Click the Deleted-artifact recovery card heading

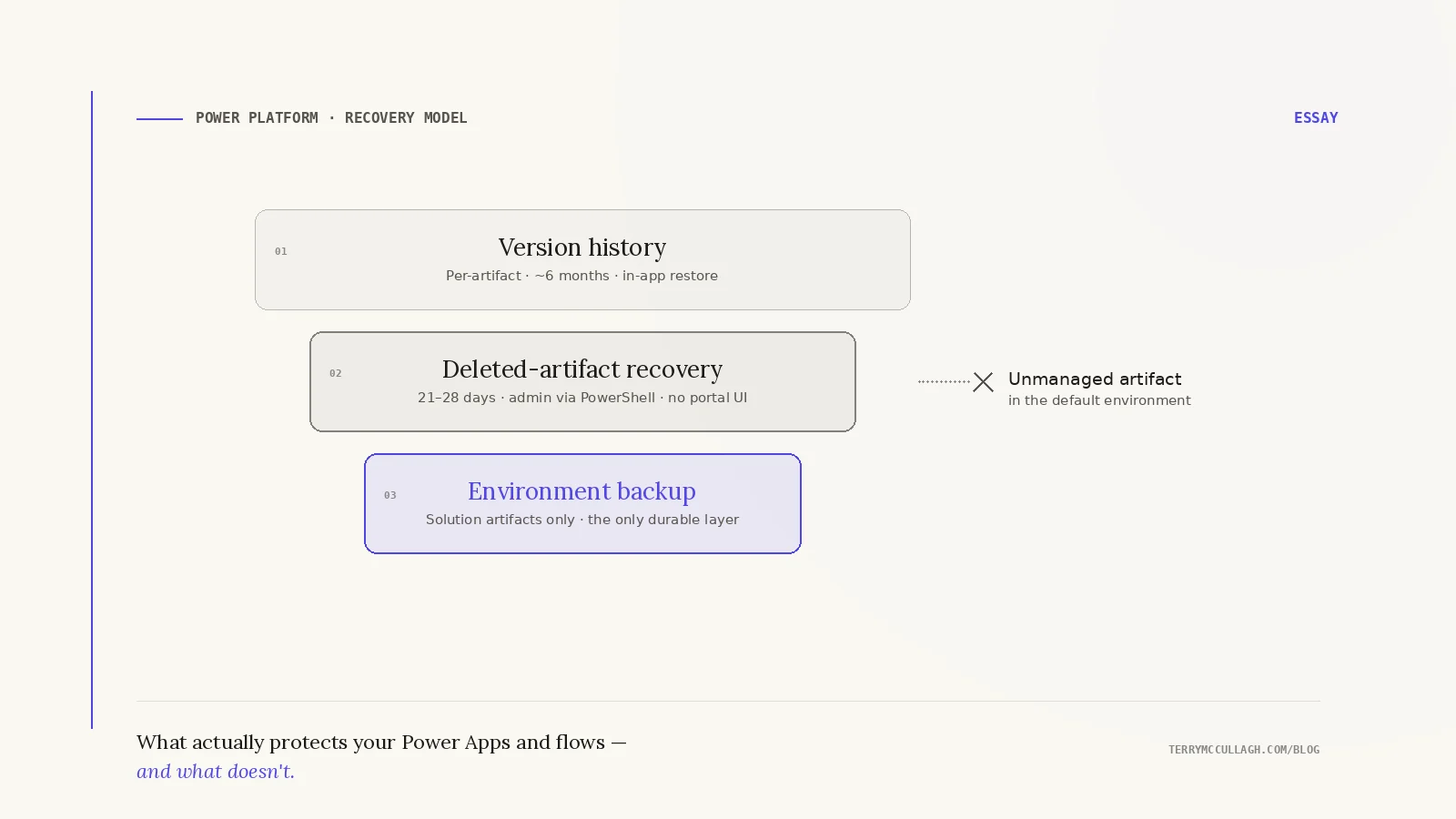pos(582,369)
